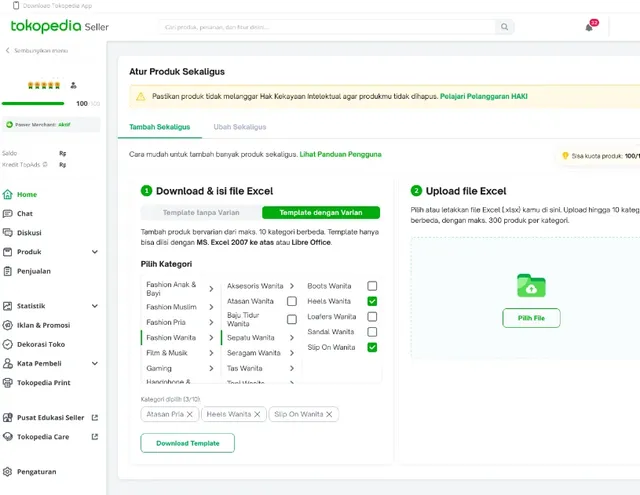Expand the Kata Pembeli menu chevron

(x=95, y=363)
